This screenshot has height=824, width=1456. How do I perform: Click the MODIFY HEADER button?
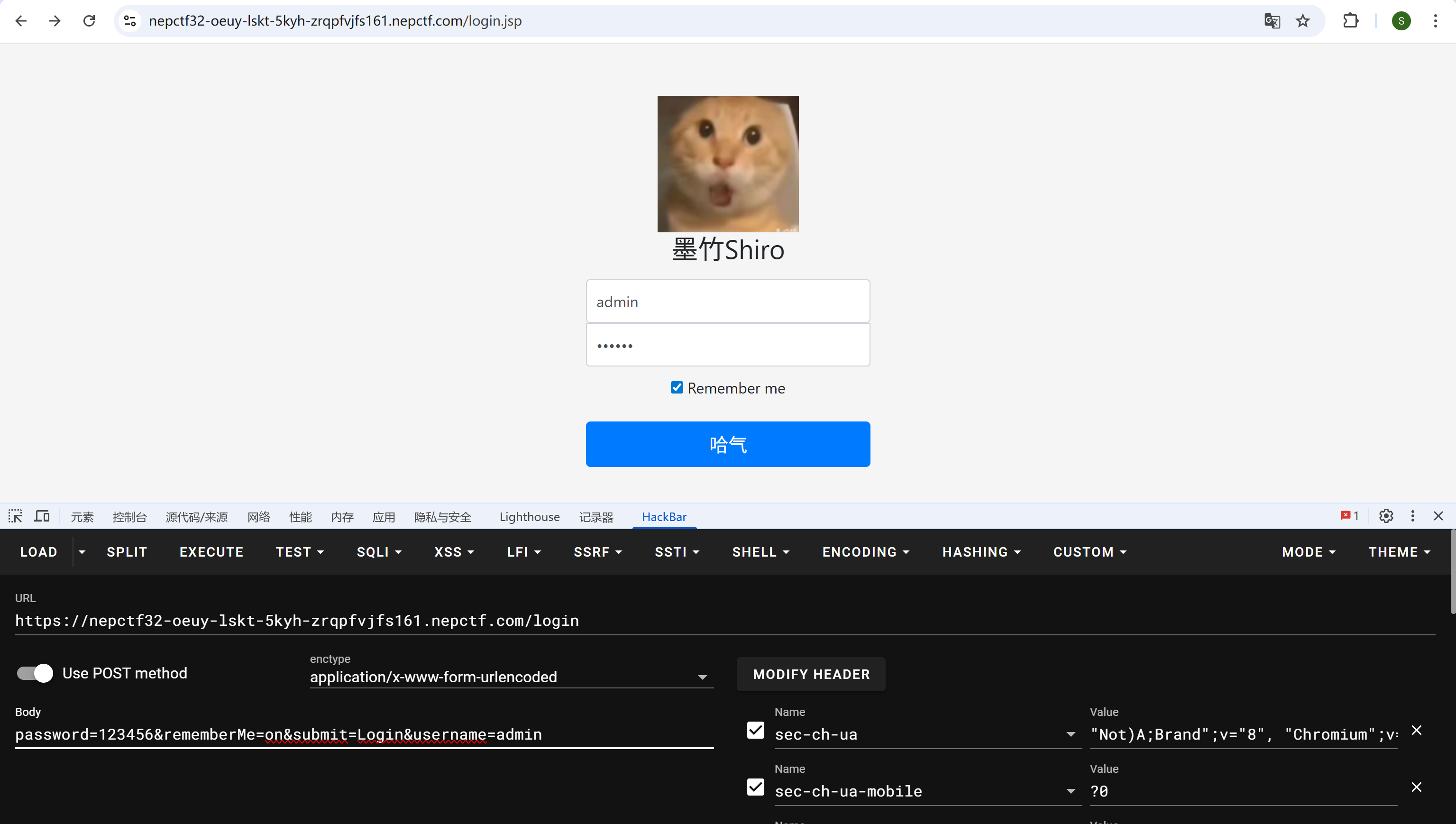pyautogui.click(x=811, y=674)
